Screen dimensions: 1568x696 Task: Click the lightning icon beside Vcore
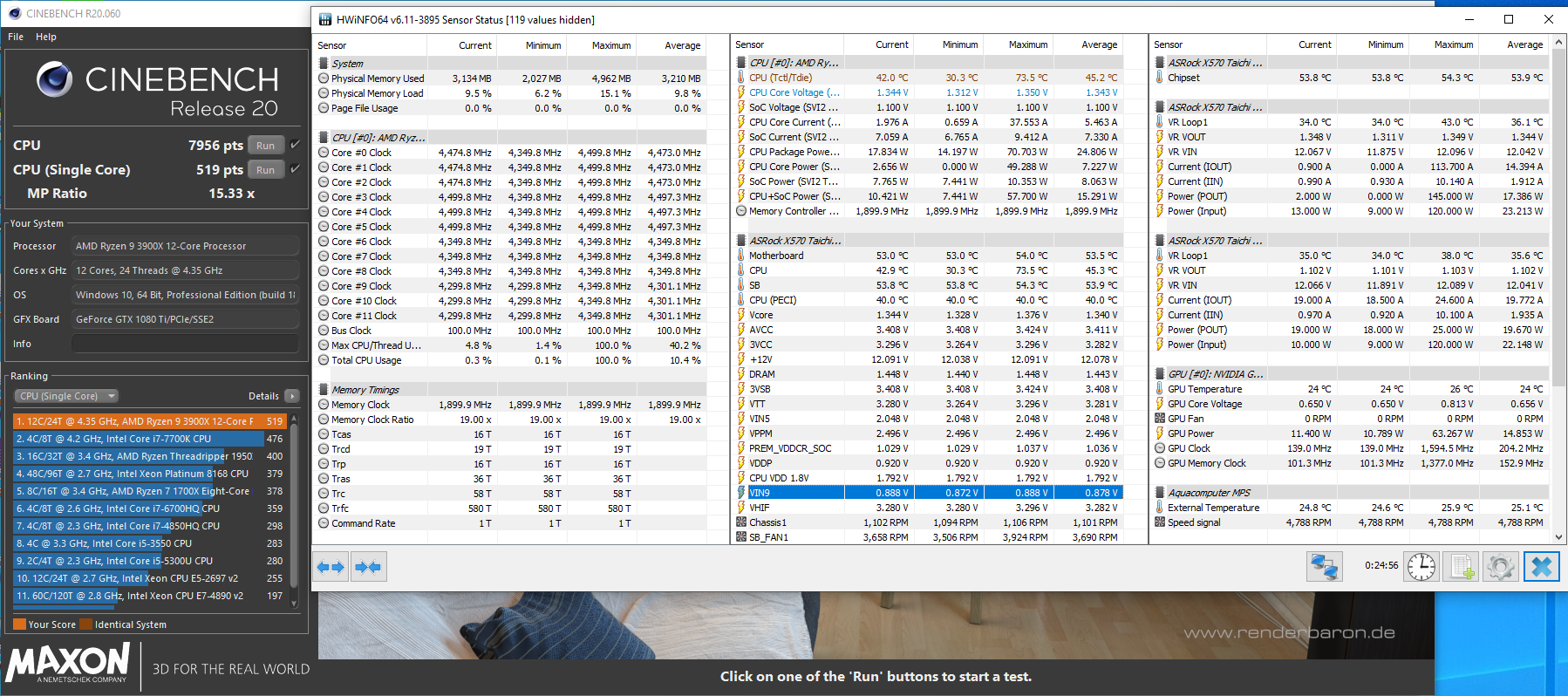click(x=741, y=315)
